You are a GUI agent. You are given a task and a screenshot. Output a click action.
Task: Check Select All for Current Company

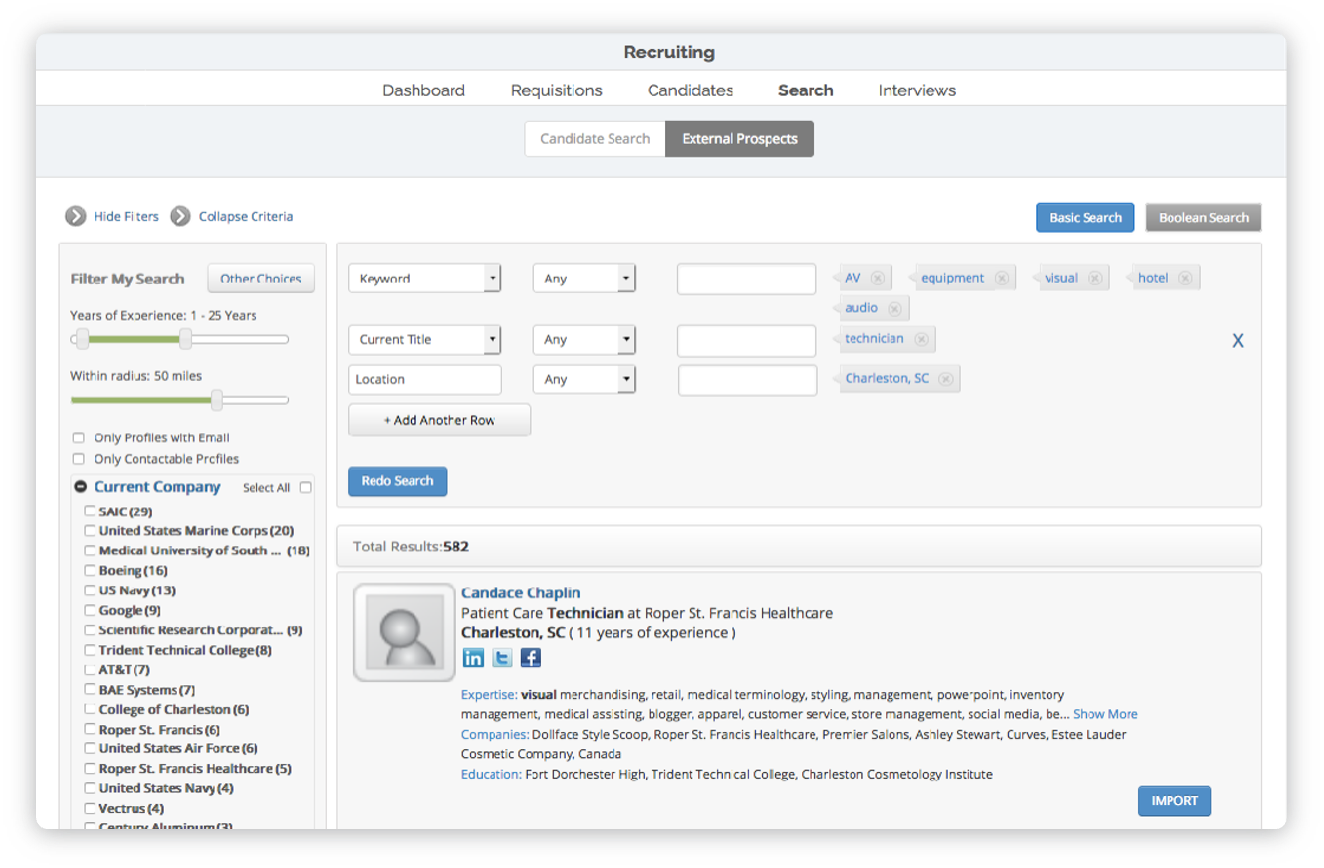pos(305,487)
